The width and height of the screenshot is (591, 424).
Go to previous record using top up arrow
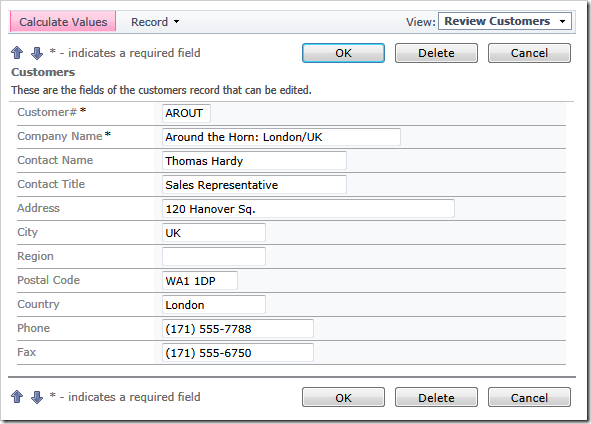click(x=17, y=53)
